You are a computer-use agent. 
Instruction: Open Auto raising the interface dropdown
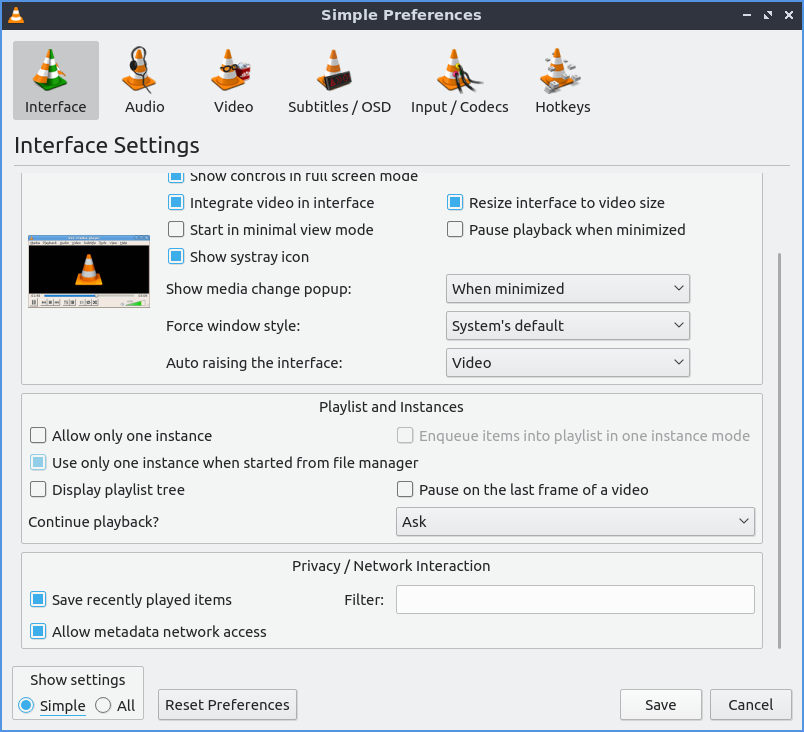pyautogui.click(x=567, y=363)
